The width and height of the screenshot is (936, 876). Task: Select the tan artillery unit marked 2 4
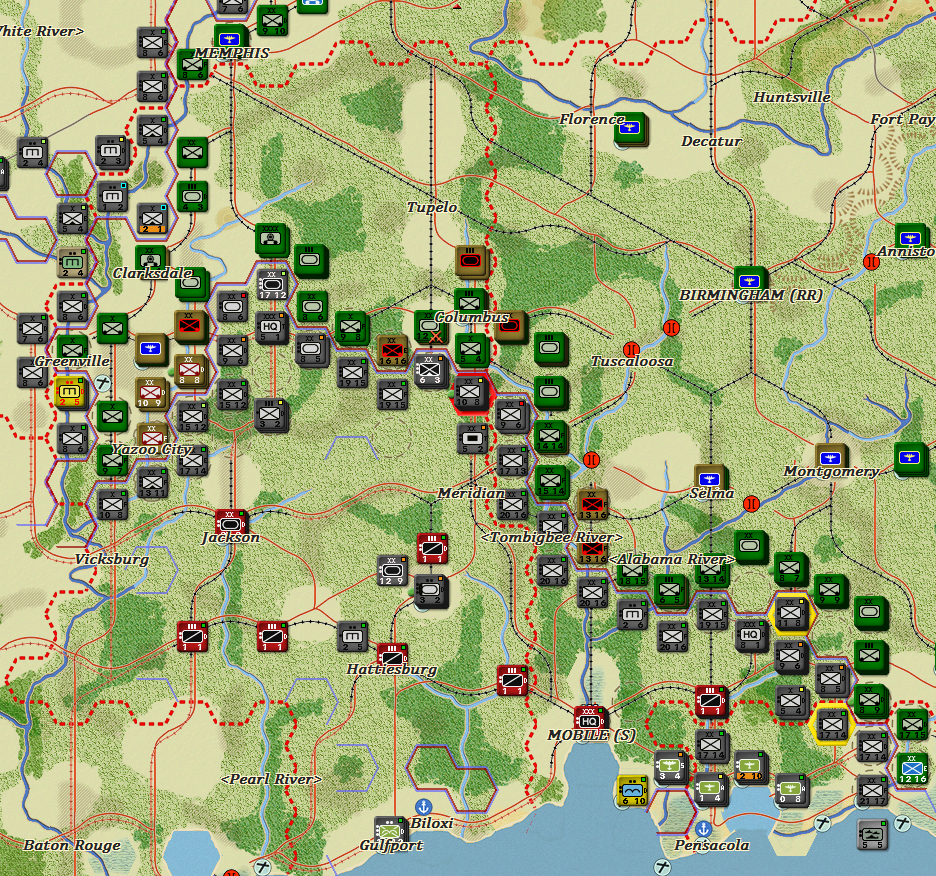point(72,262)
